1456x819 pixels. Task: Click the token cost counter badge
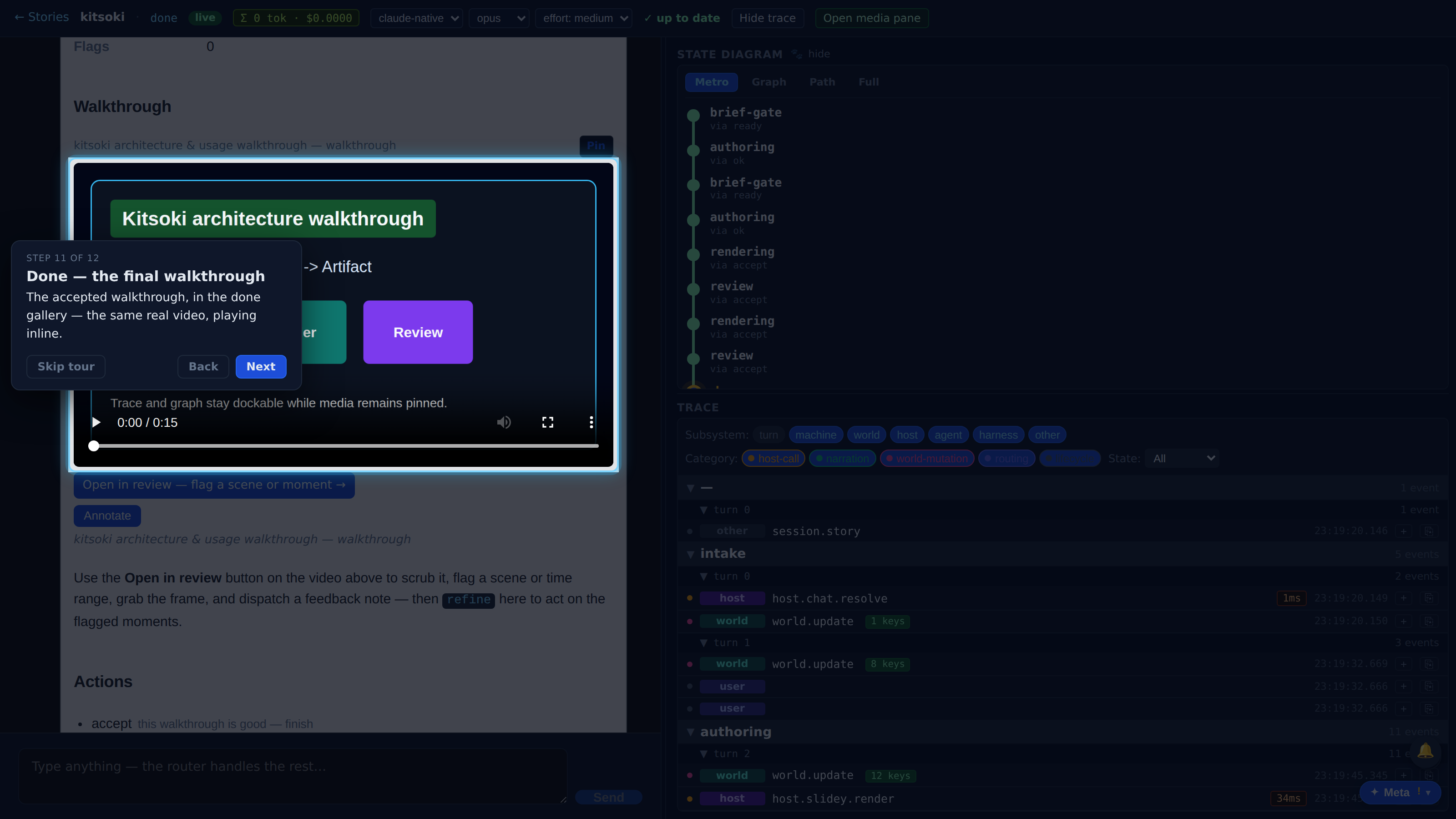(x=296, y=18)
